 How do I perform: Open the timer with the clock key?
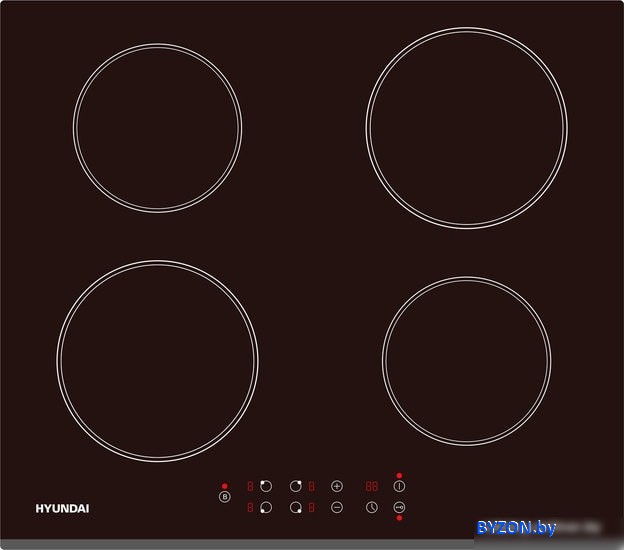(x=372, y=507)
